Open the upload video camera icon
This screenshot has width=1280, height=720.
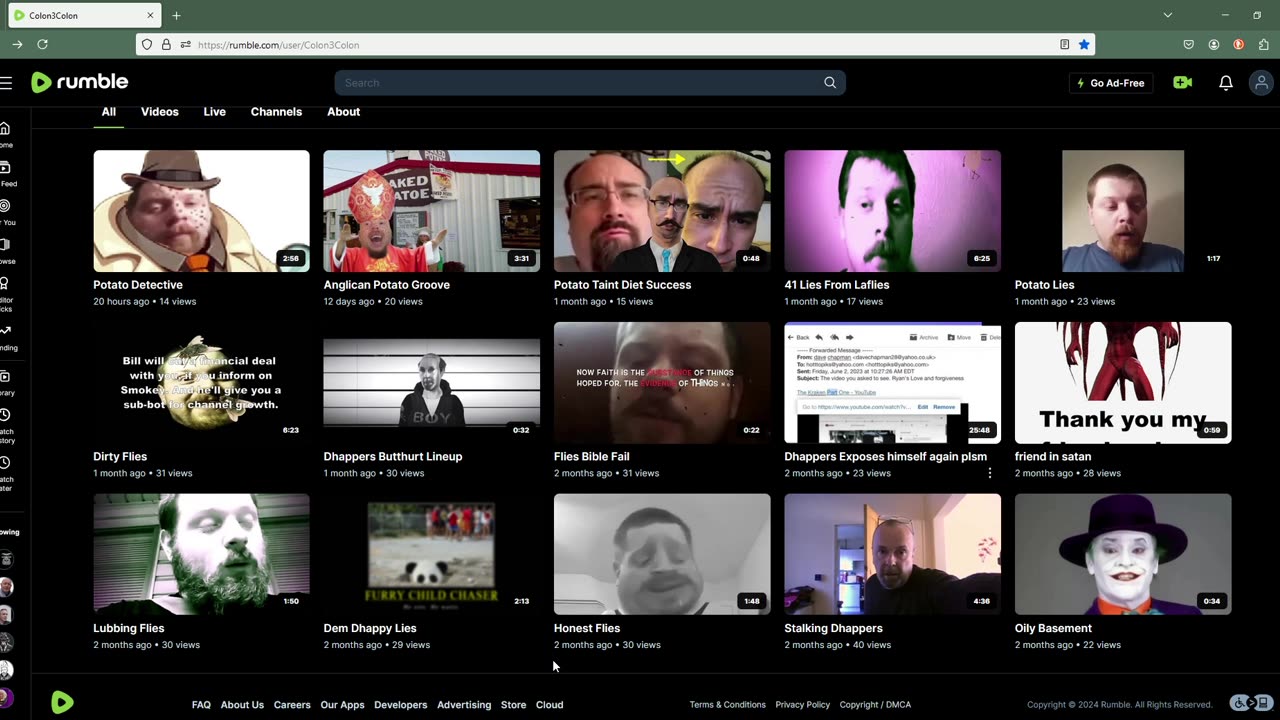pyautogui.click(x=1183, y=83)
